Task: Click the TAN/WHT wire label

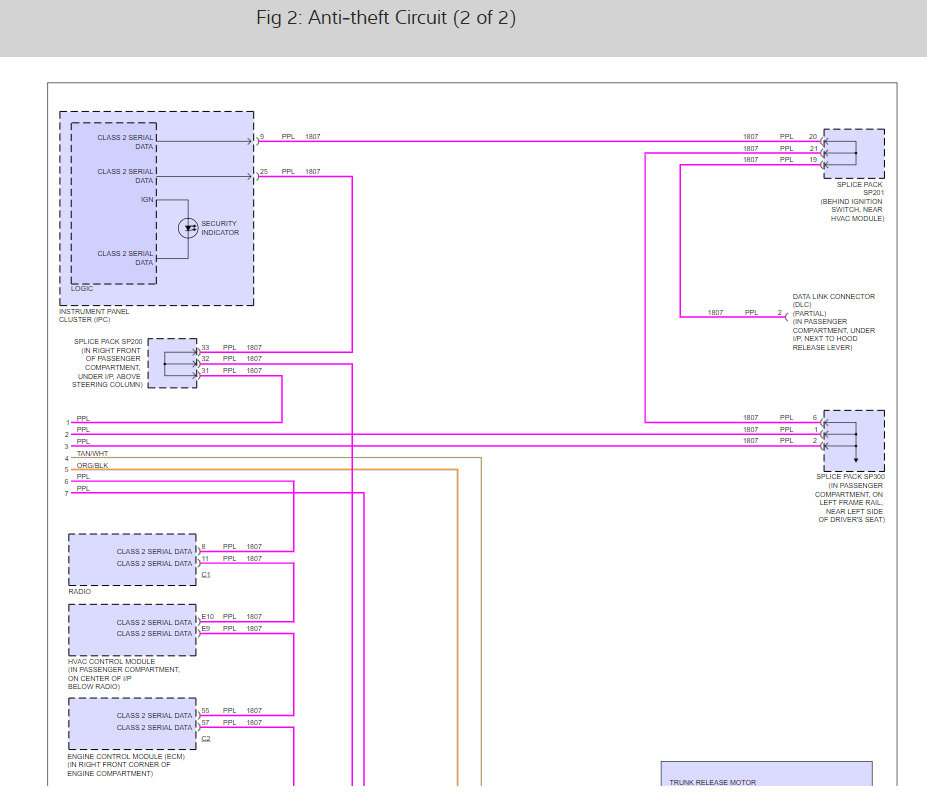Action: (x=92, y=453)
